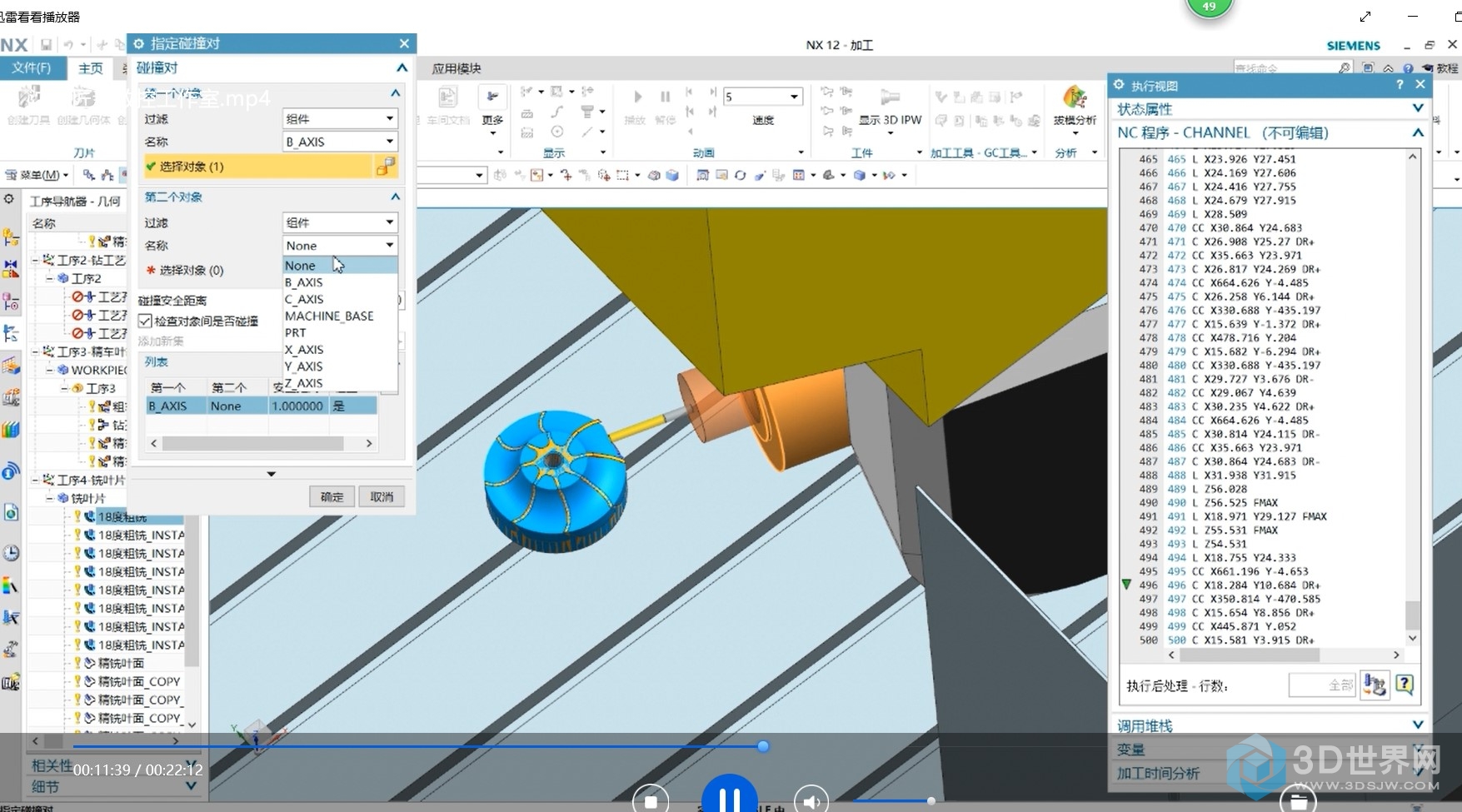This screenshot has width=1462, height=812.
Task: Expand the 调用堆栈 section
Action: 1418,725
